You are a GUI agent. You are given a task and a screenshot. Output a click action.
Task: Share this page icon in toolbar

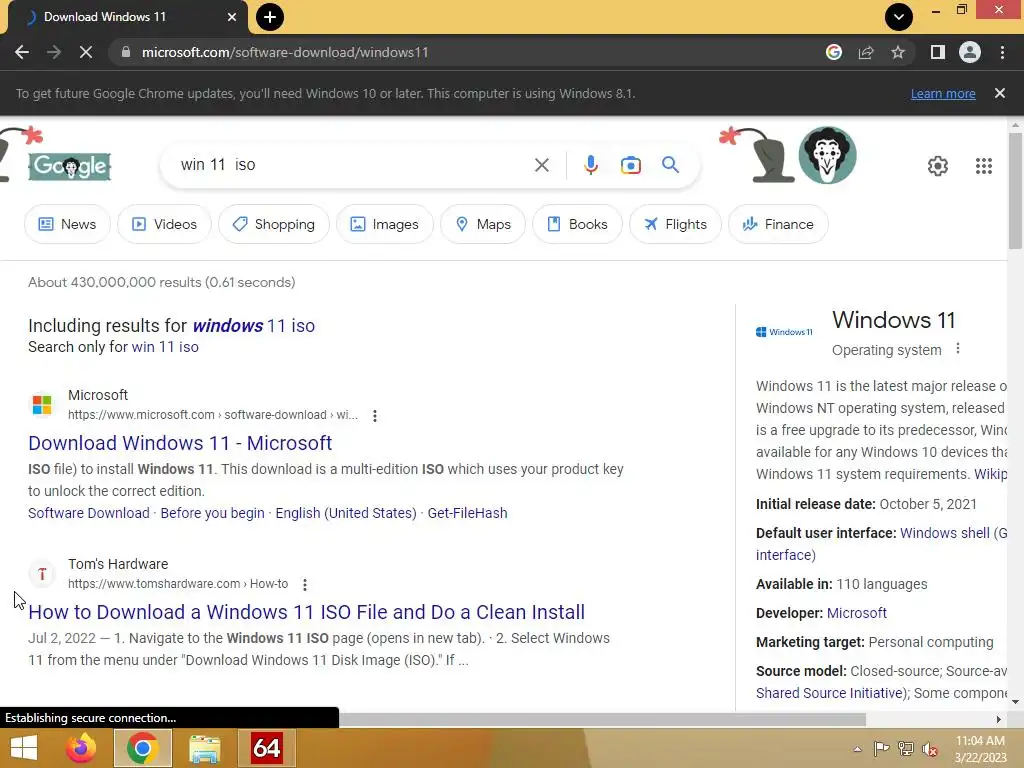point(866,52)
